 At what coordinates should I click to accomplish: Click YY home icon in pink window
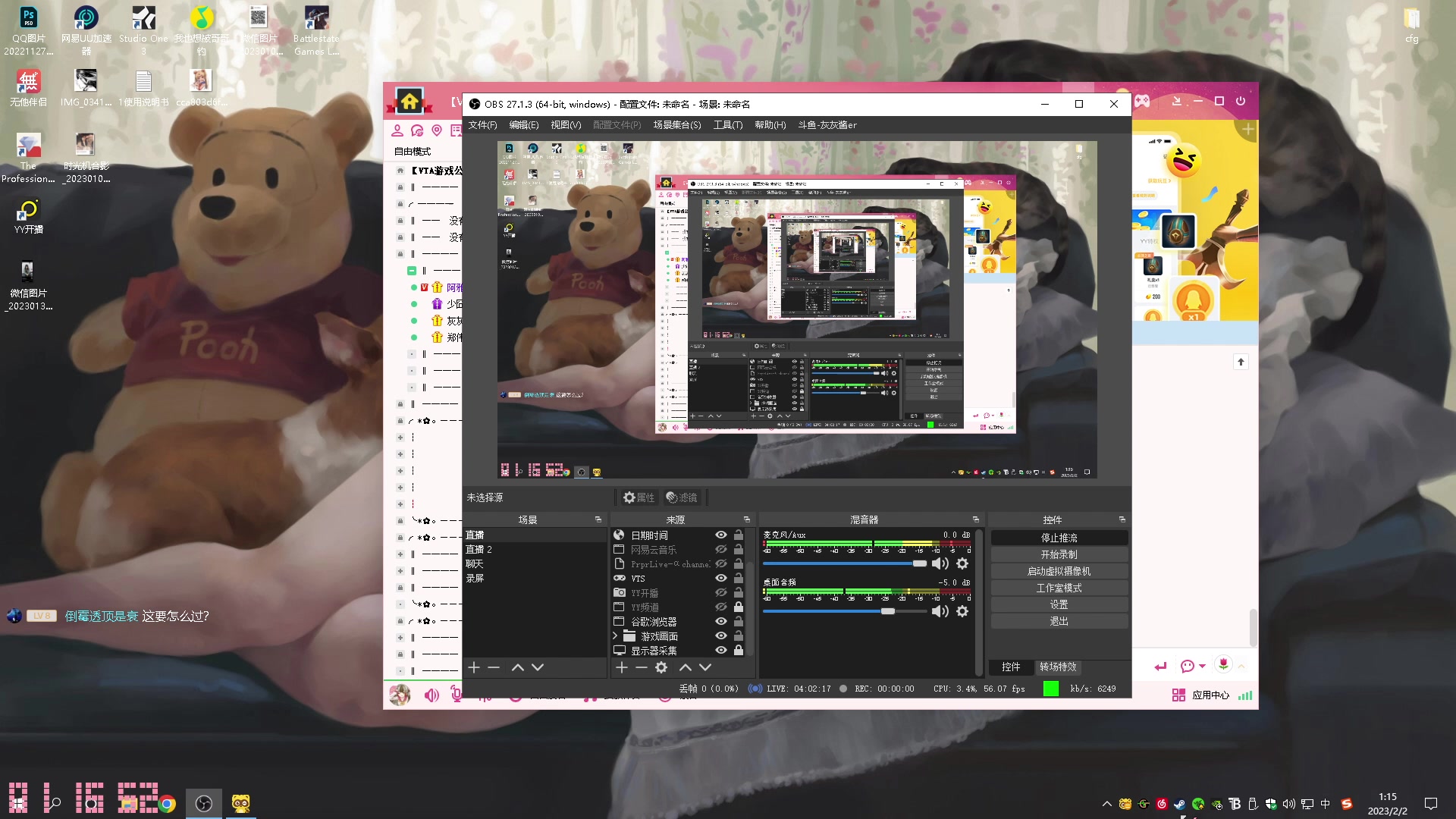coord(409,101)
